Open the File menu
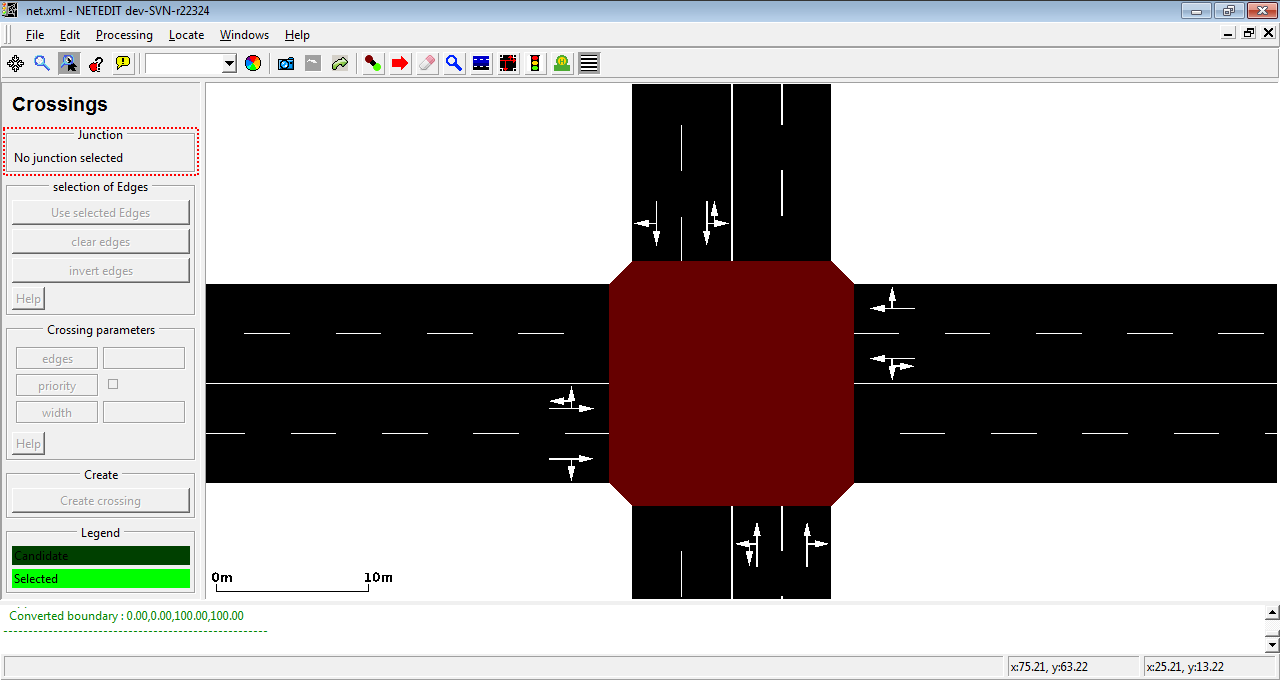Viewport: 1280px width, 680px height. 35,35
